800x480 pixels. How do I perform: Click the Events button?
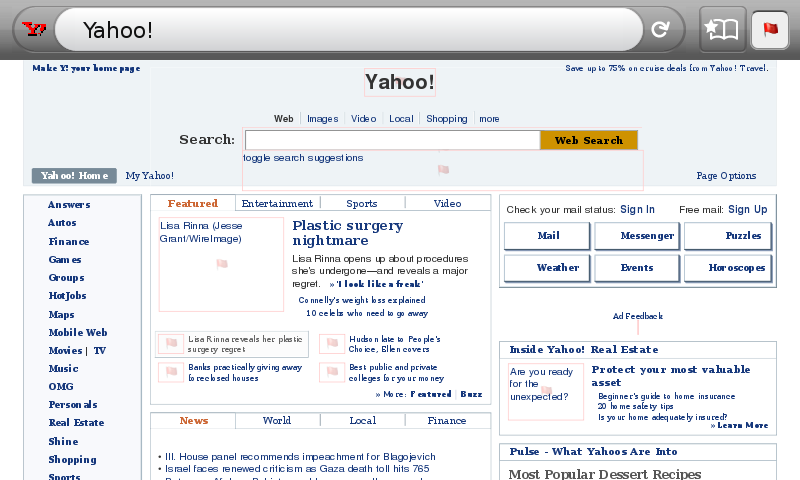[x=637, y=268]
